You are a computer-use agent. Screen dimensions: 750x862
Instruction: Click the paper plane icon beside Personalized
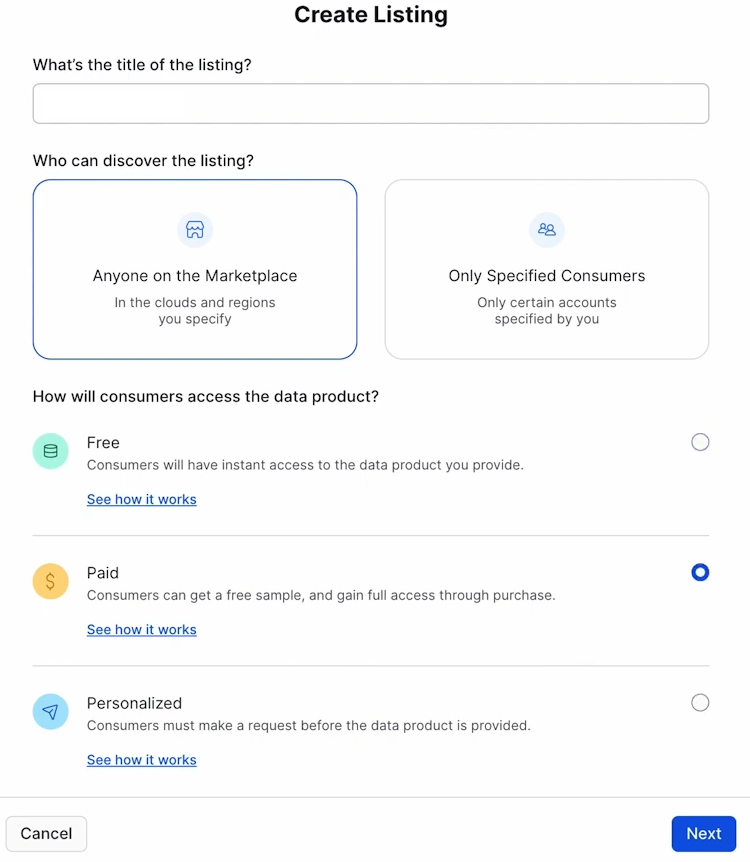point(50,712)
